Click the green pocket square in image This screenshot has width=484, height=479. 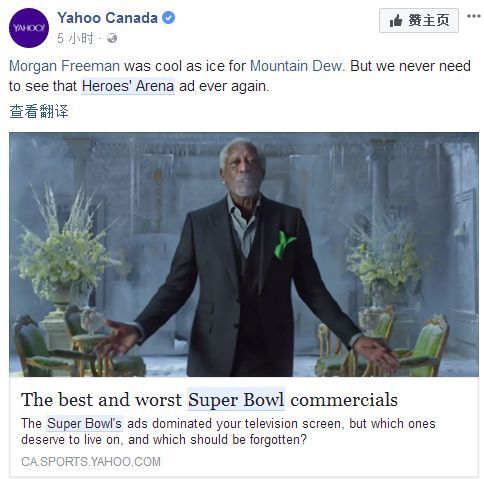284,245
